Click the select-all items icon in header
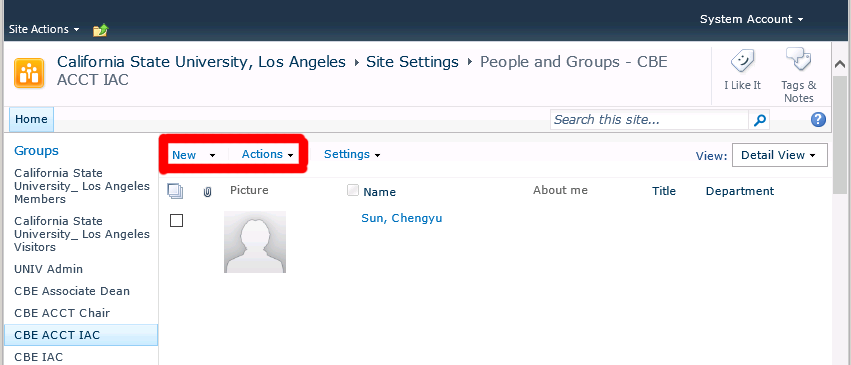Image resolution: width=851 pixels, height=365 pixels. click(175, 191)
